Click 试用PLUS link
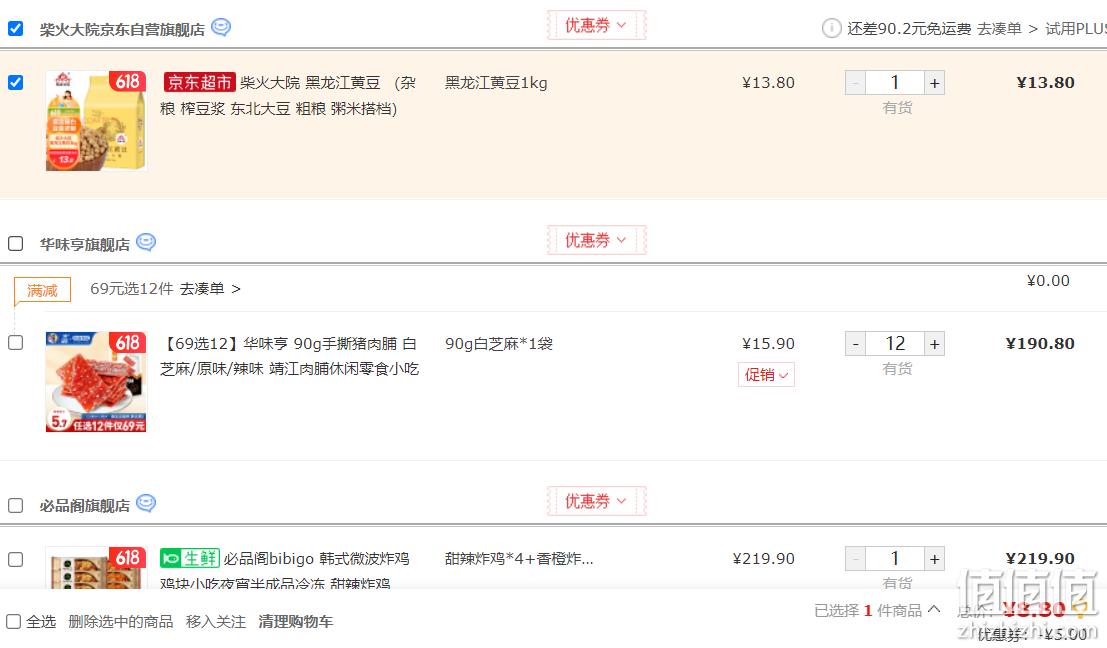 pos(1076,29)
